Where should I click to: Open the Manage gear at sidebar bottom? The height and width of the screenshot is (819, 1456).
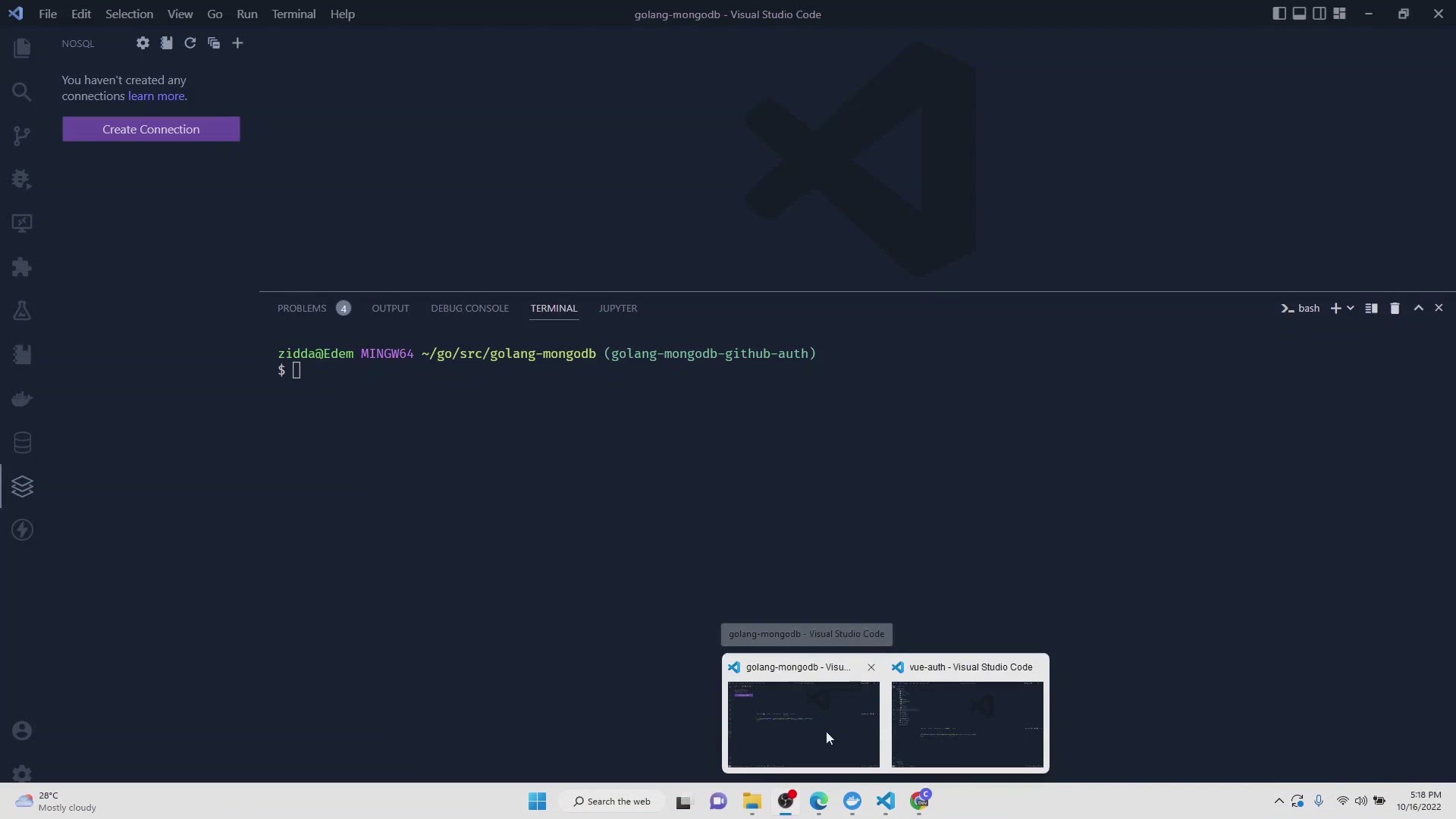(x=22, y=773)
